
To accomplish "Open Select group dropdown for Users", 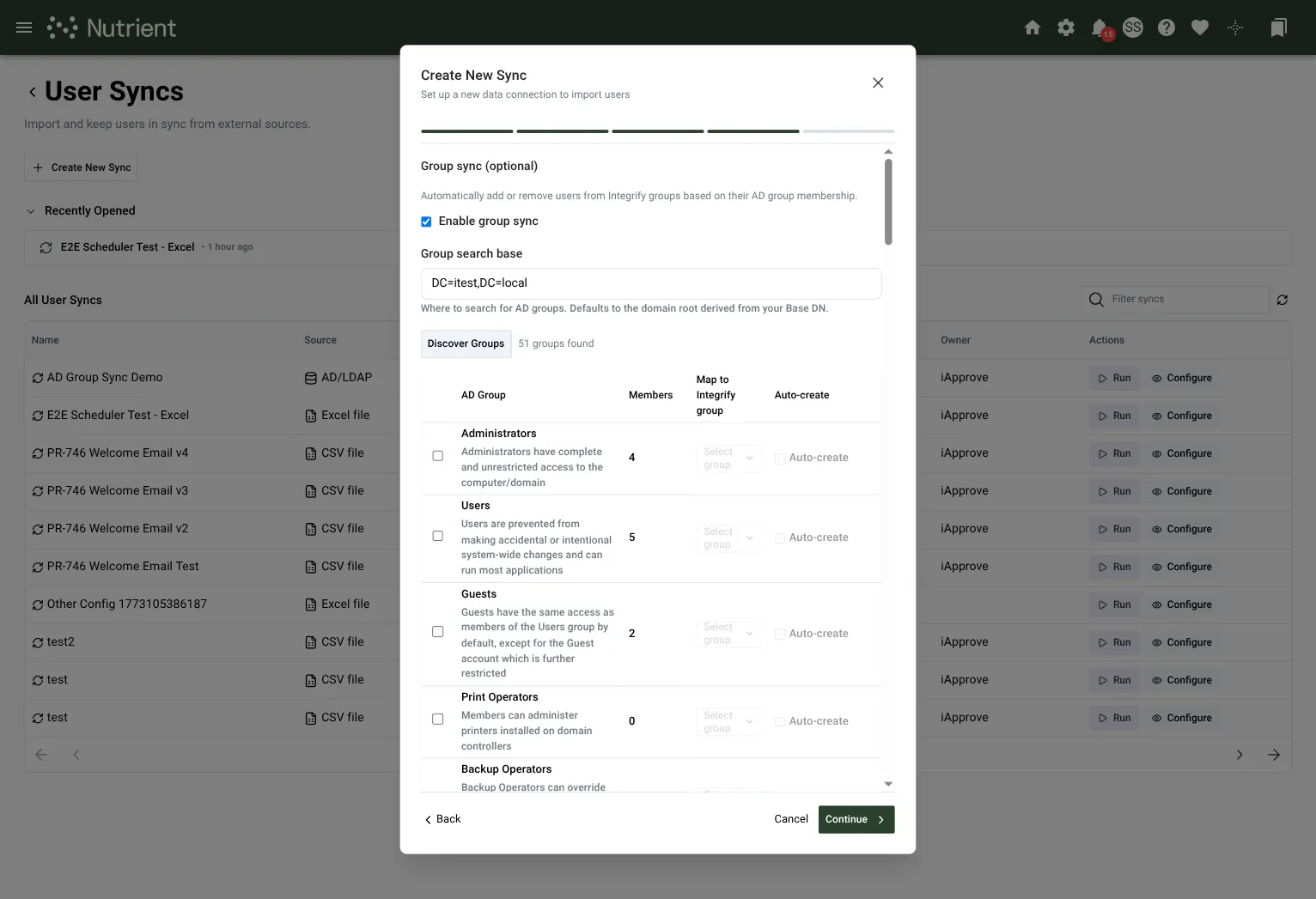I will pos(728,538).
